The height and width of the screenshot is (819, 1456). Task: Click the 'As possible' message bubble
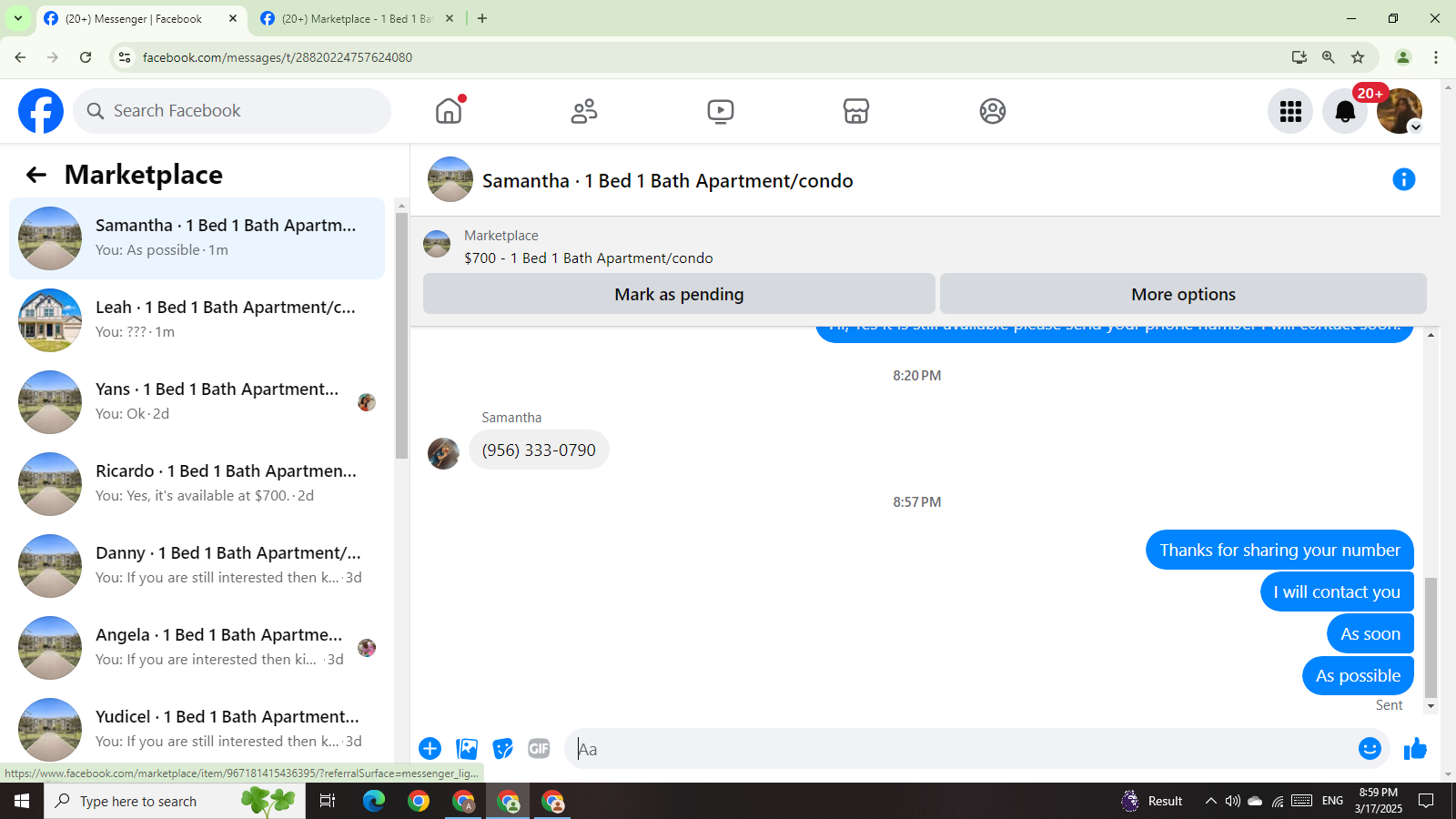[x=1358, y=675]
